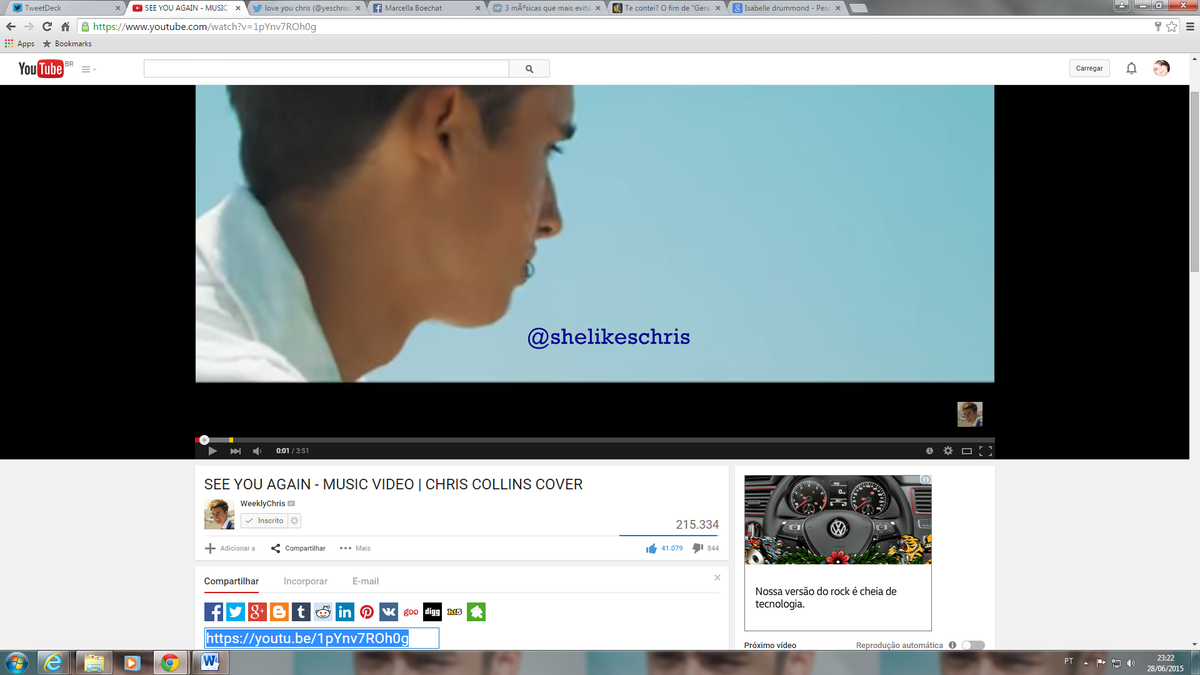
Task: Share on Digg
Action: point(432,612)
